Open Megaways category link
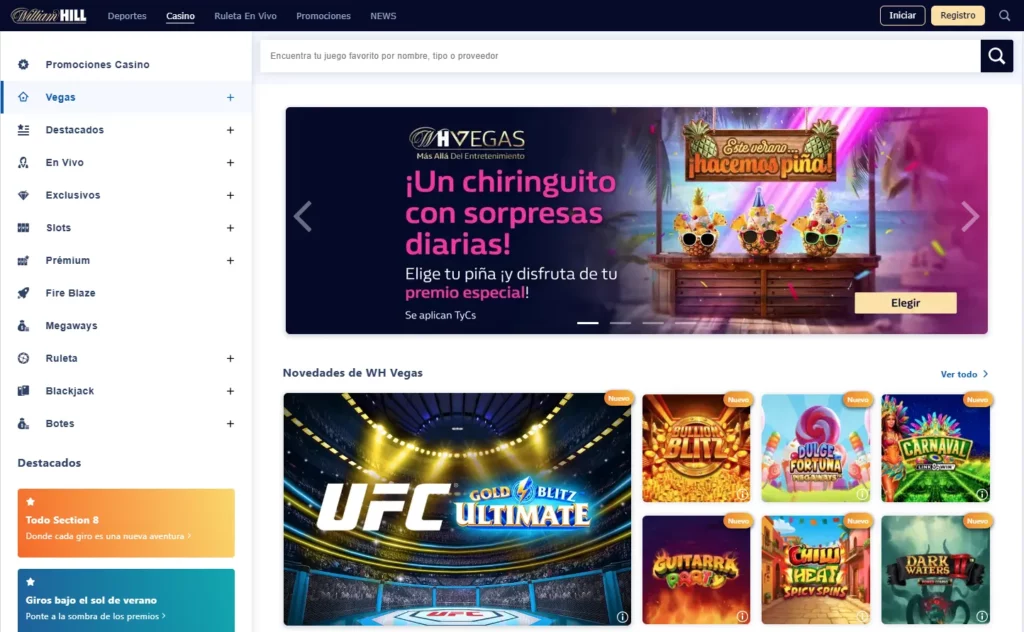The height and width of the screenshot is (632, 1024). (71, 325)
